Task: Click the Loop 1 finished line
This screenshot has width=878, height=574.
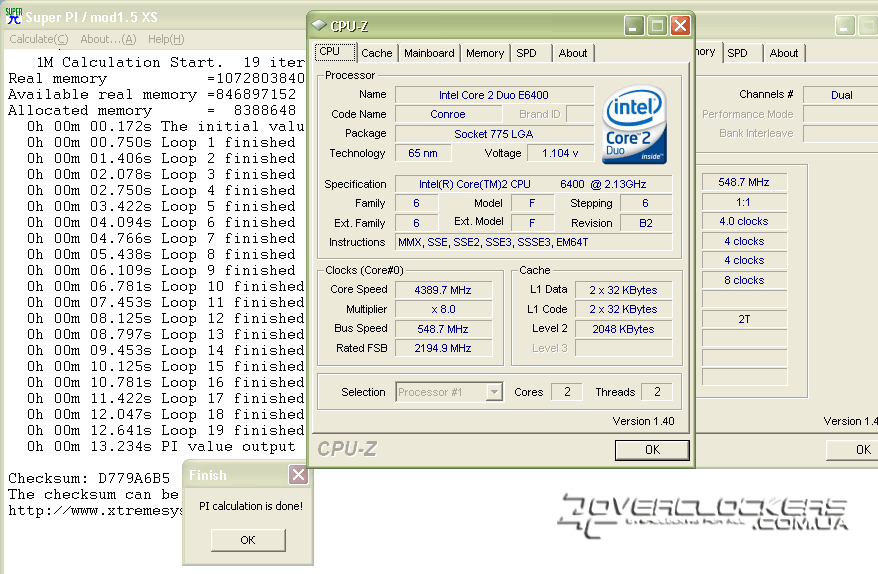Action: pyautogui.click(x=161, y=142)
